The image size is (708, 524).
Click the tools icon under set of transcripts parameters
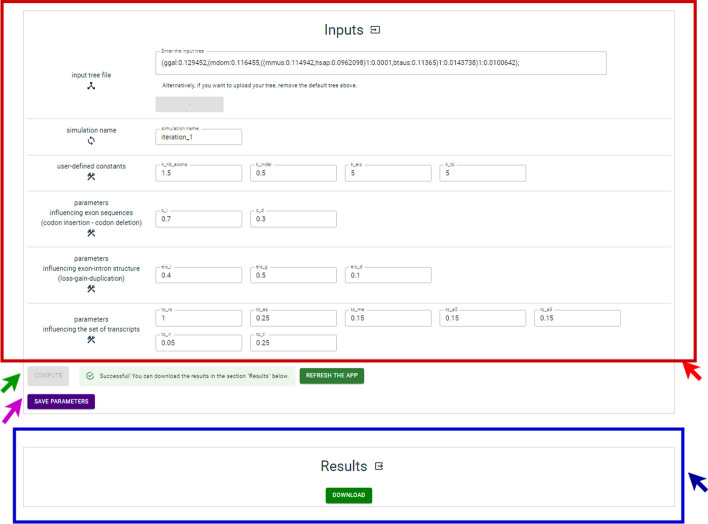click(91, 340)
